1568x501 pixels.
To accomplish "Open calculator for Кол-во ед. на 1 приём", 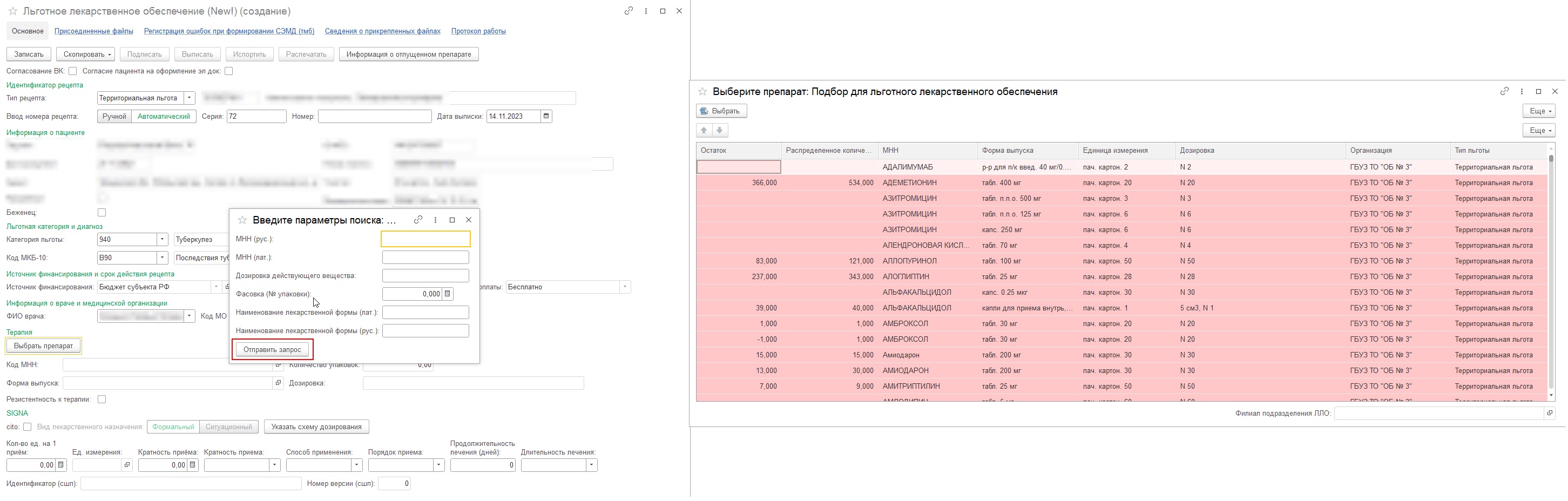I will 61,465.
